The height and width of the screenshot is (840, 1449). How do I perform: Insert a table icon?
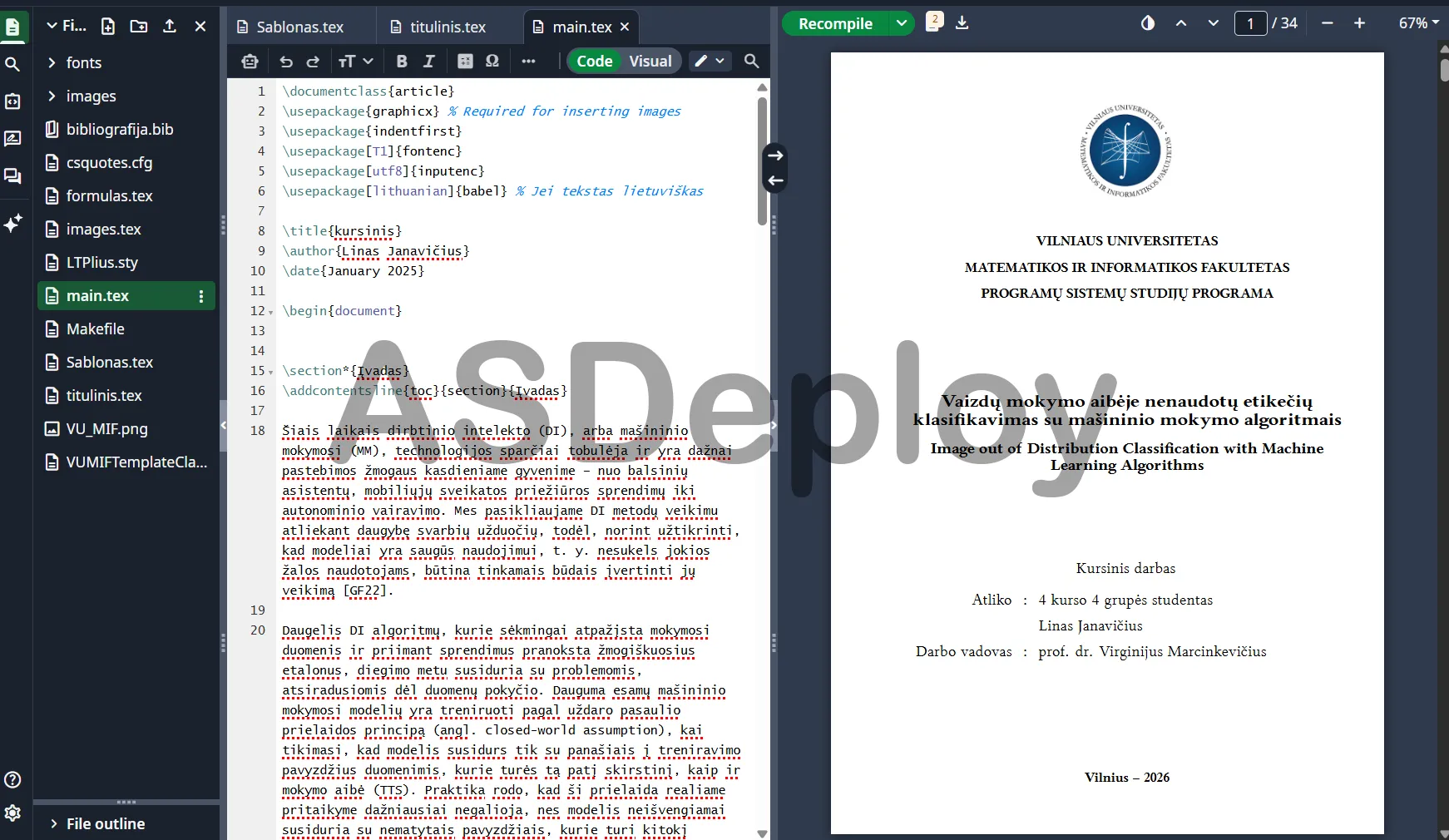(466, 61)
